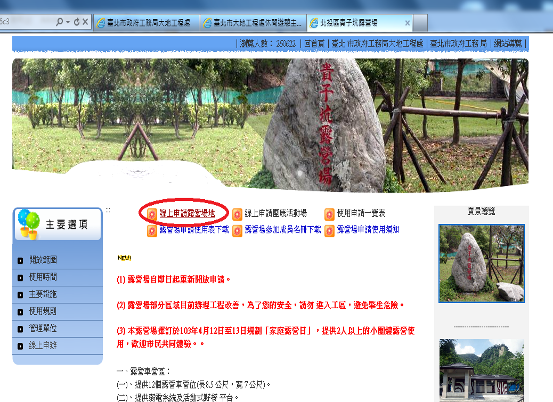The height and width of the screenshot is (402, 553).
Task: Select 主要設施 in the left sidebar menu
Action: point(57,294)
